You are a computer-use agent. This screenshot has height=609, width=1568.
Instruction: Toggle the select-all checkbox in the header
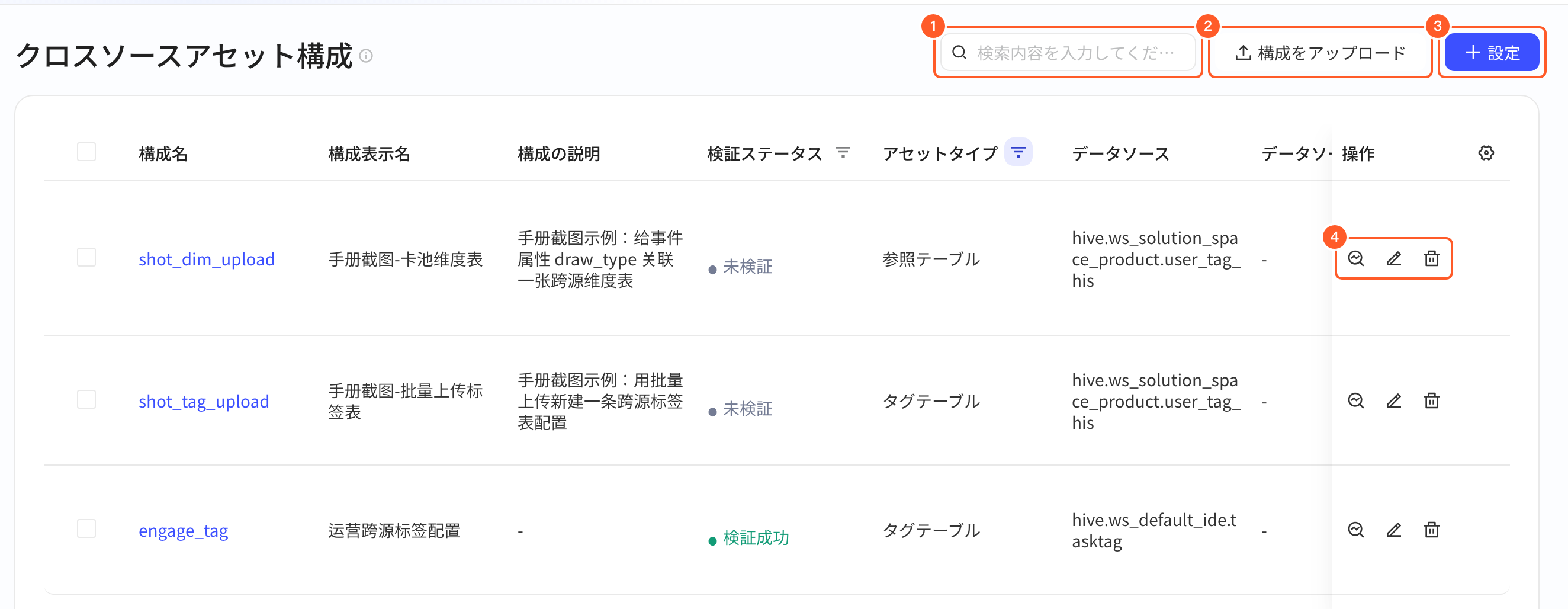(86, 152)
